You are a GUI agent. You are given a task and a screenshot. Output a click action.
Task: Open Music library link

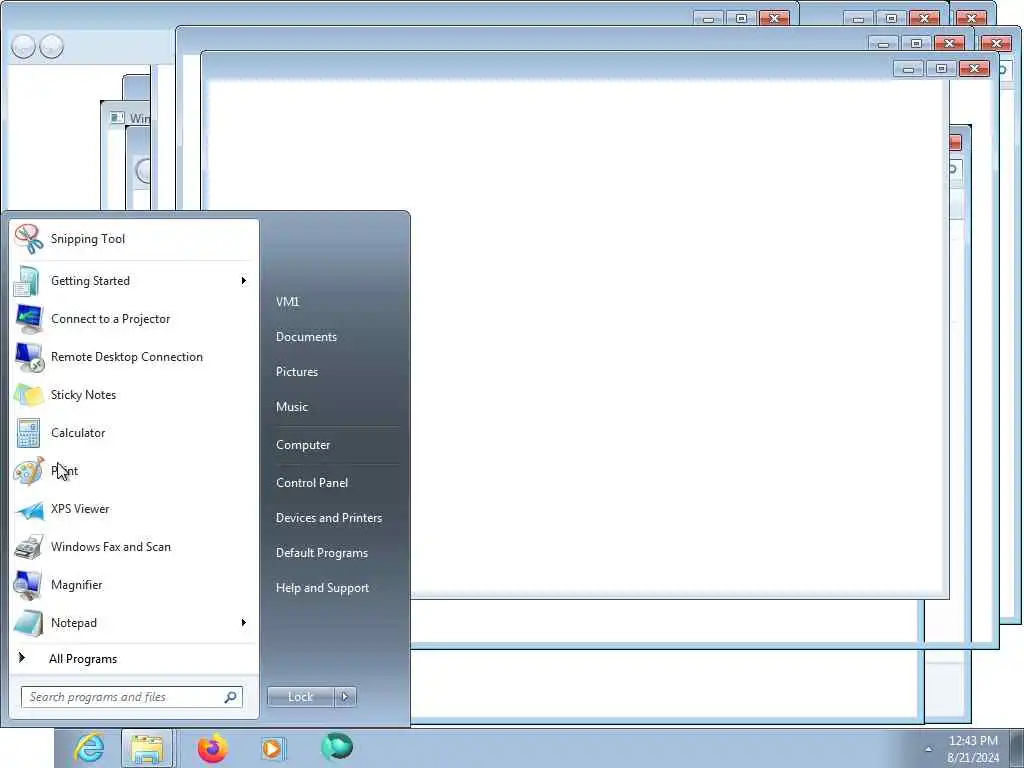tap(291, 407)
